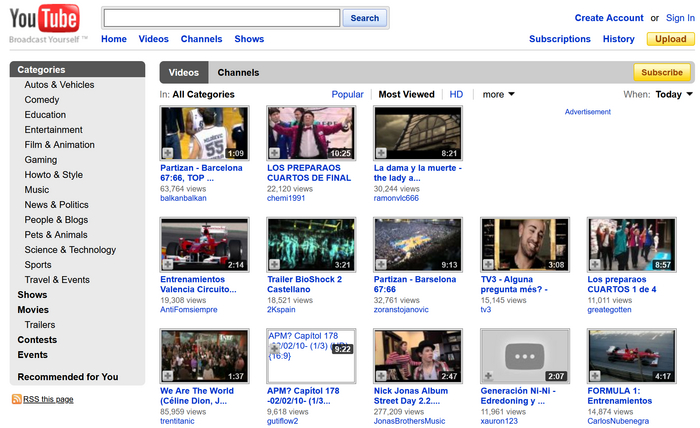Add Generación Ni-Ni video to queue
Screen dimensions: 700x428
pyautogui.click(x=488, y=376)
